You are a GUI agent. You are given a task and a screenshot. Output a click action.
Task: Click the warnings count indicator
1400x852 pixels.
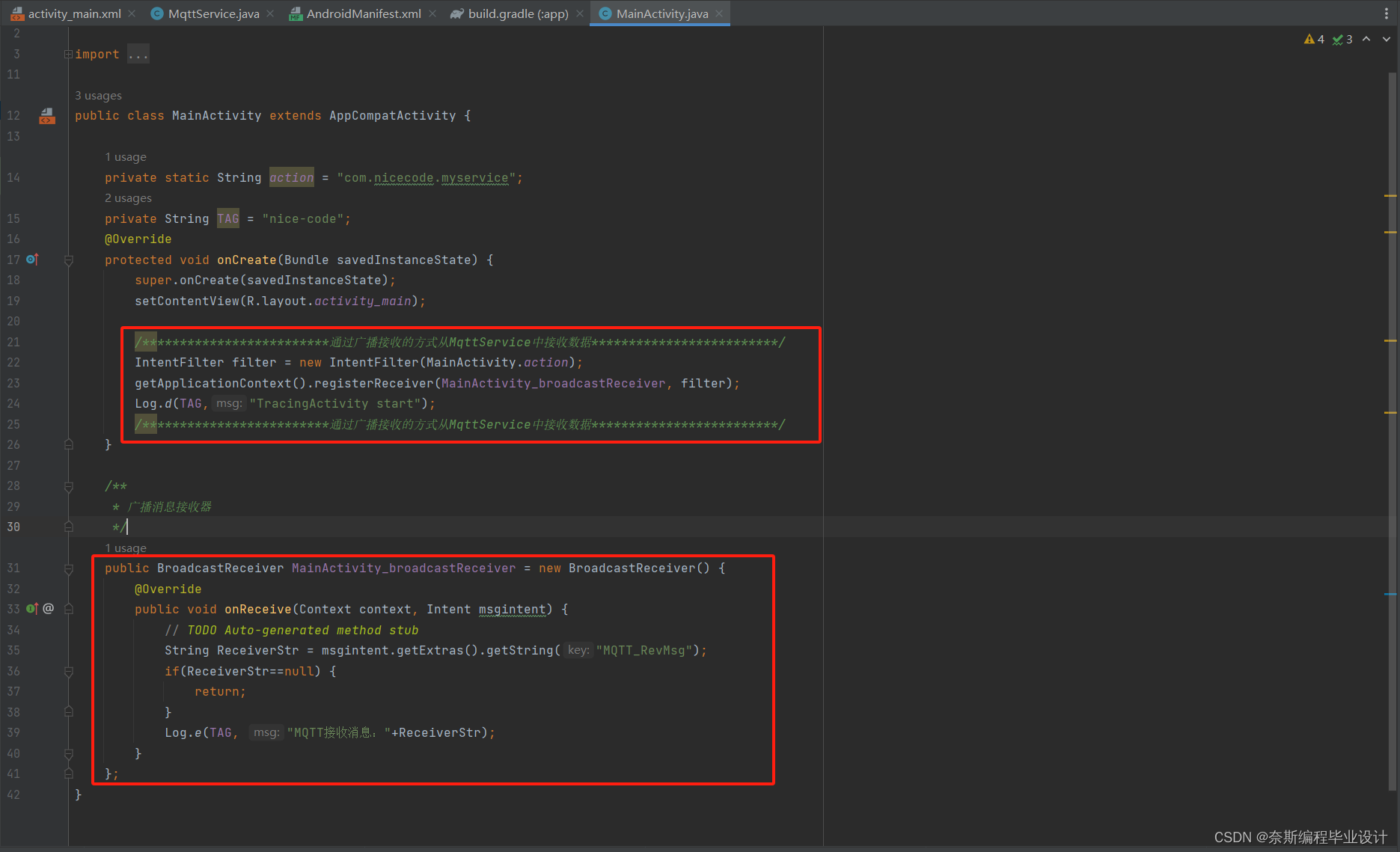[x=1314, y=39]
